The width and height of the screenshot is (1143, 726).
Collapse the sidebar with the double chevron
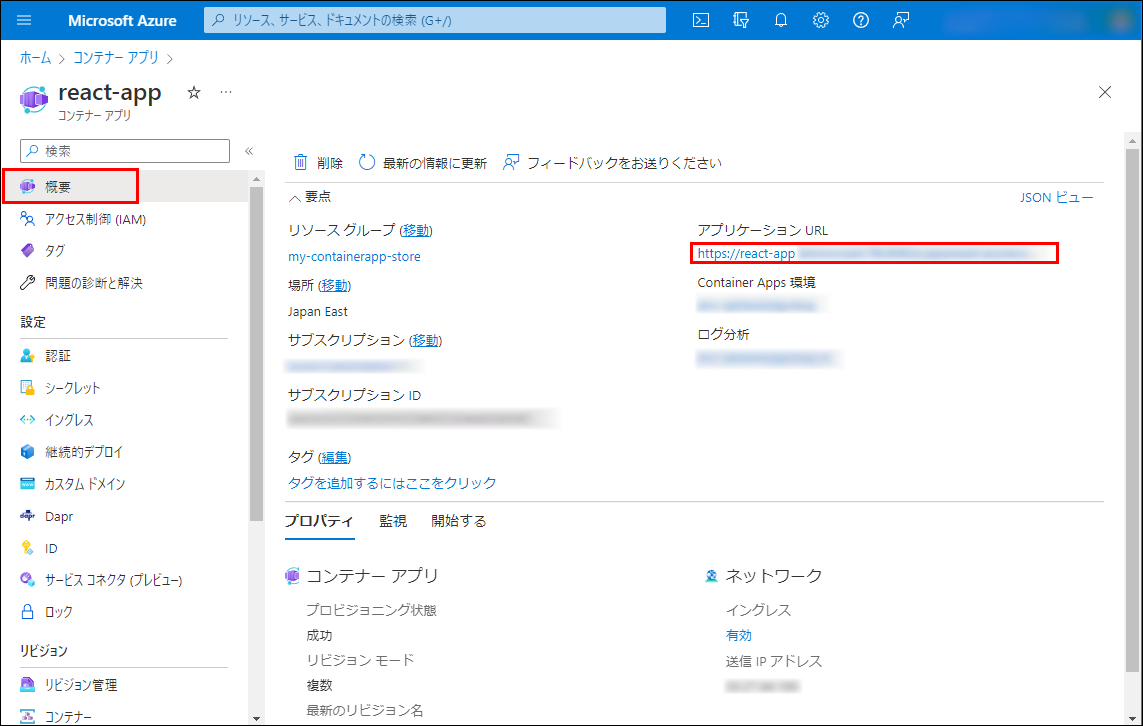pyautogui.click(x=249, y=151)
